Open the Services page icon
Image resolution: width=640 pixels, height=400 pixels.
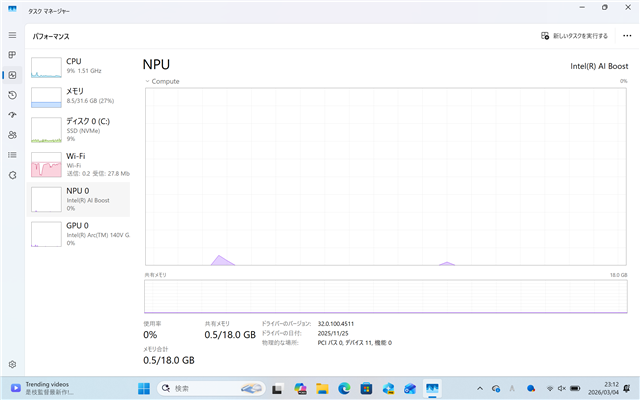(12, 175)
